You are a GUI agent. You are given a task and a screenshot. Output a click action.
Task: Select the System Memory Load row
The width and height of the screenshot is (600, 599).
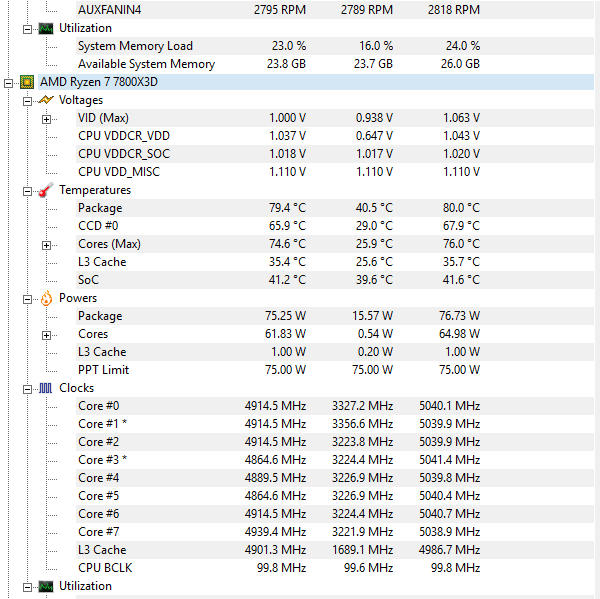coord(335,46)
